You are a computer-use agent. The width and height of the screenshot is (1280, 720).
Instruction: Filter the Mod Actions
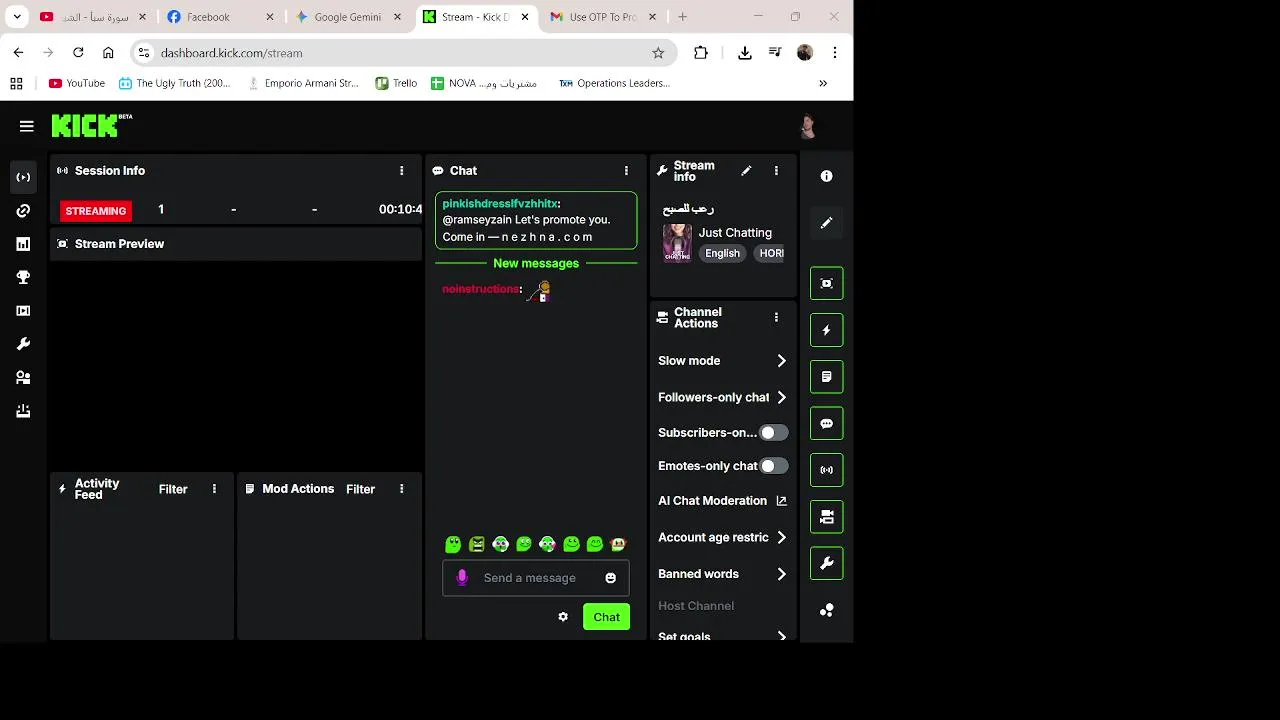pos(360,489)
